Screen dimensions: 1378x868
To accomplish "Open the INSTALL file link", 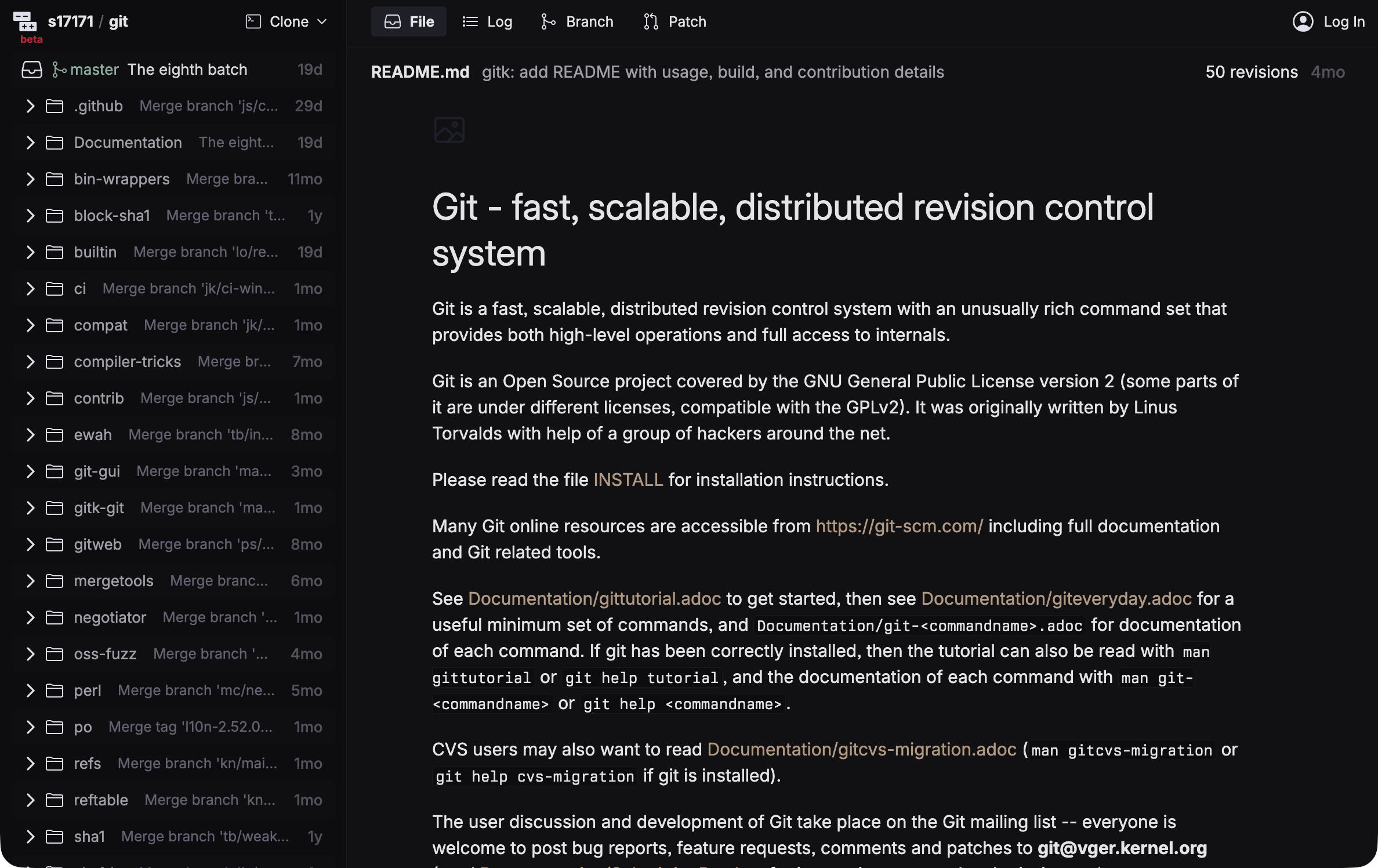I will coord(628,480).
